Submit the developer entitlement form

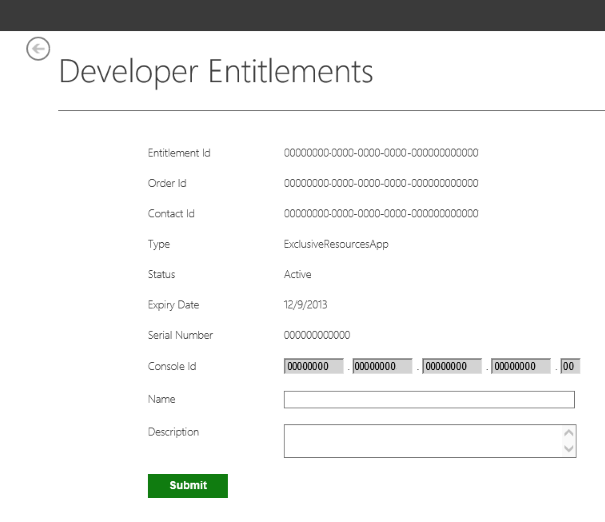(x=188, y=485)
